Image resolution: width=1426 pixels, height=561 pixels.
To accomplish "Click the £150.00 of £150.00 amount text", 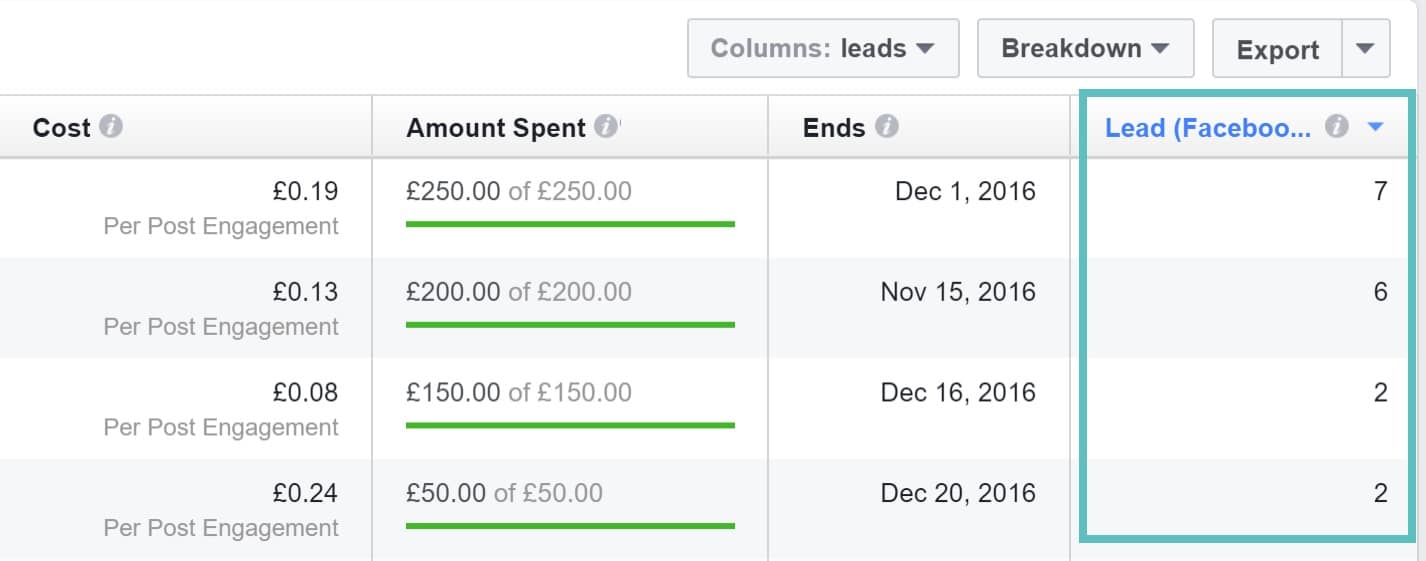I will (518, 392).
